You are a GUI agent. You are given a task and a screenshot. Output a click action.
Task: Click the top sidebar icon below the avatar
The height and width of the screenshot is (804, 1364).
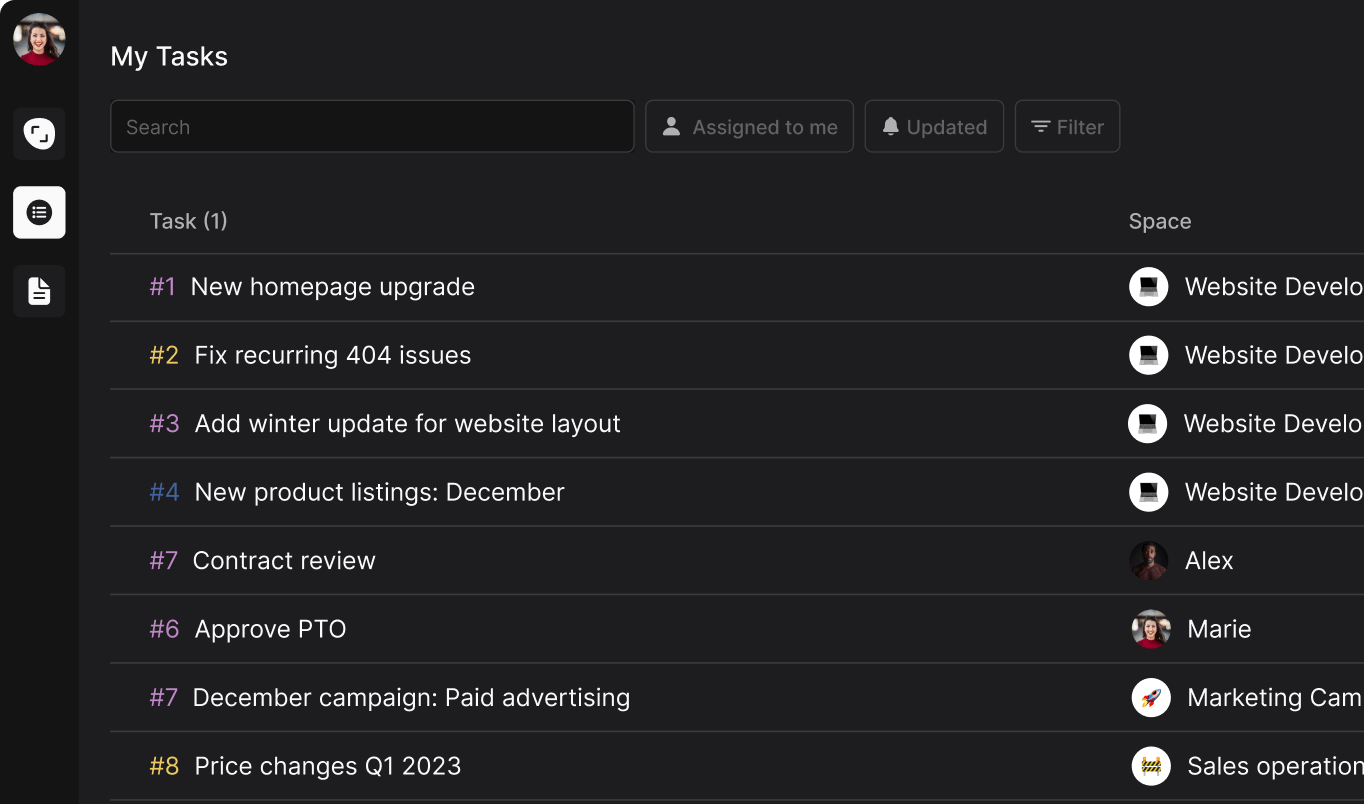coord(39,134)
